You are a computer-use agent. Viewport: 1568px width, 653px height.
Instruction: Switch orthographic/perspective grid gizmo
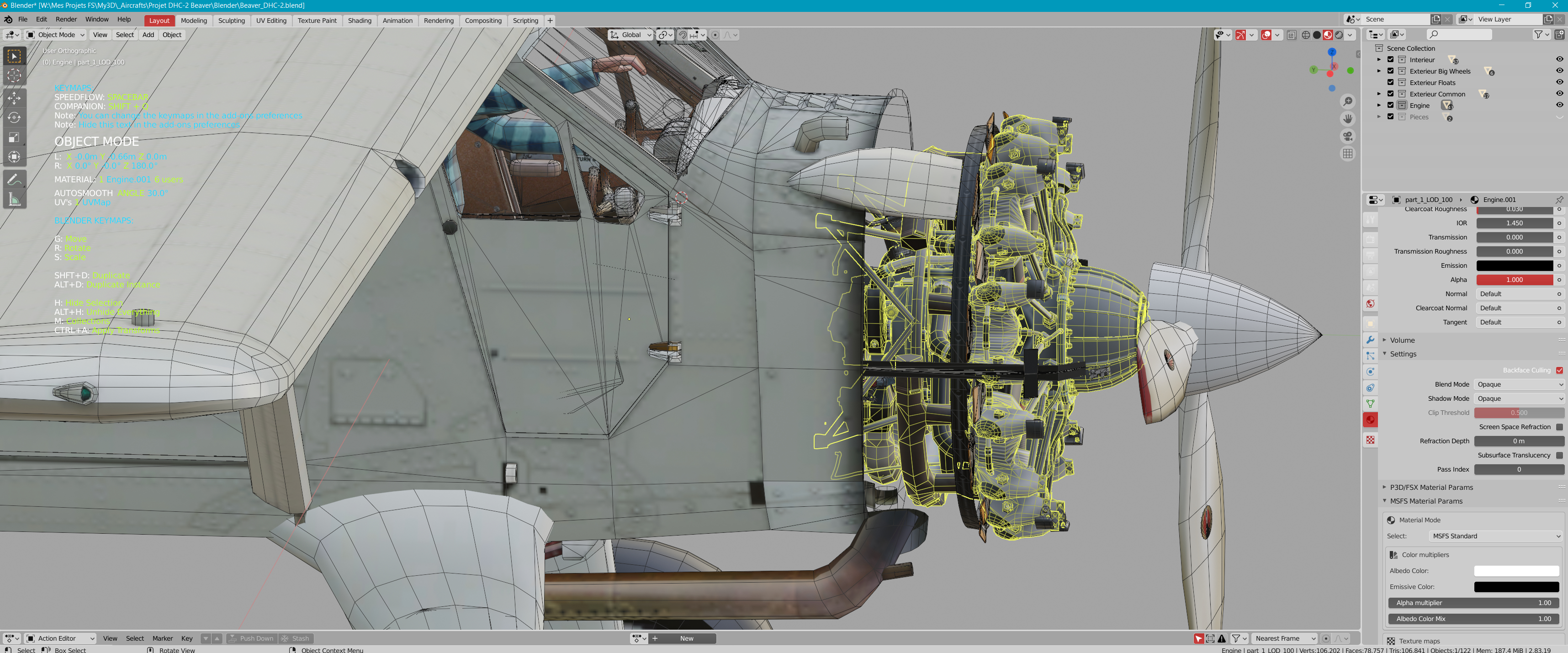point(1348,154)
